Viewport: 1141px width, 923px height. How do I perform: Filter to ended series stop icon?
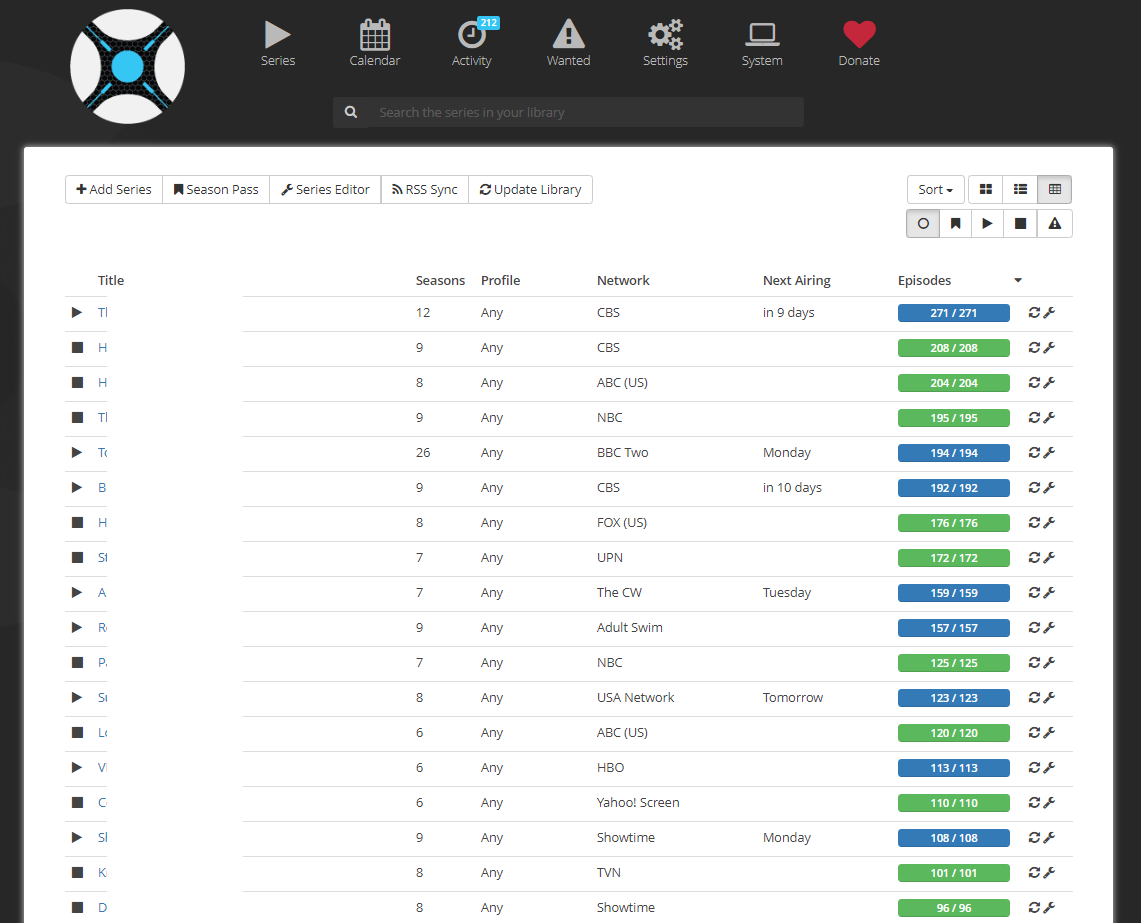pos(1020,223)
